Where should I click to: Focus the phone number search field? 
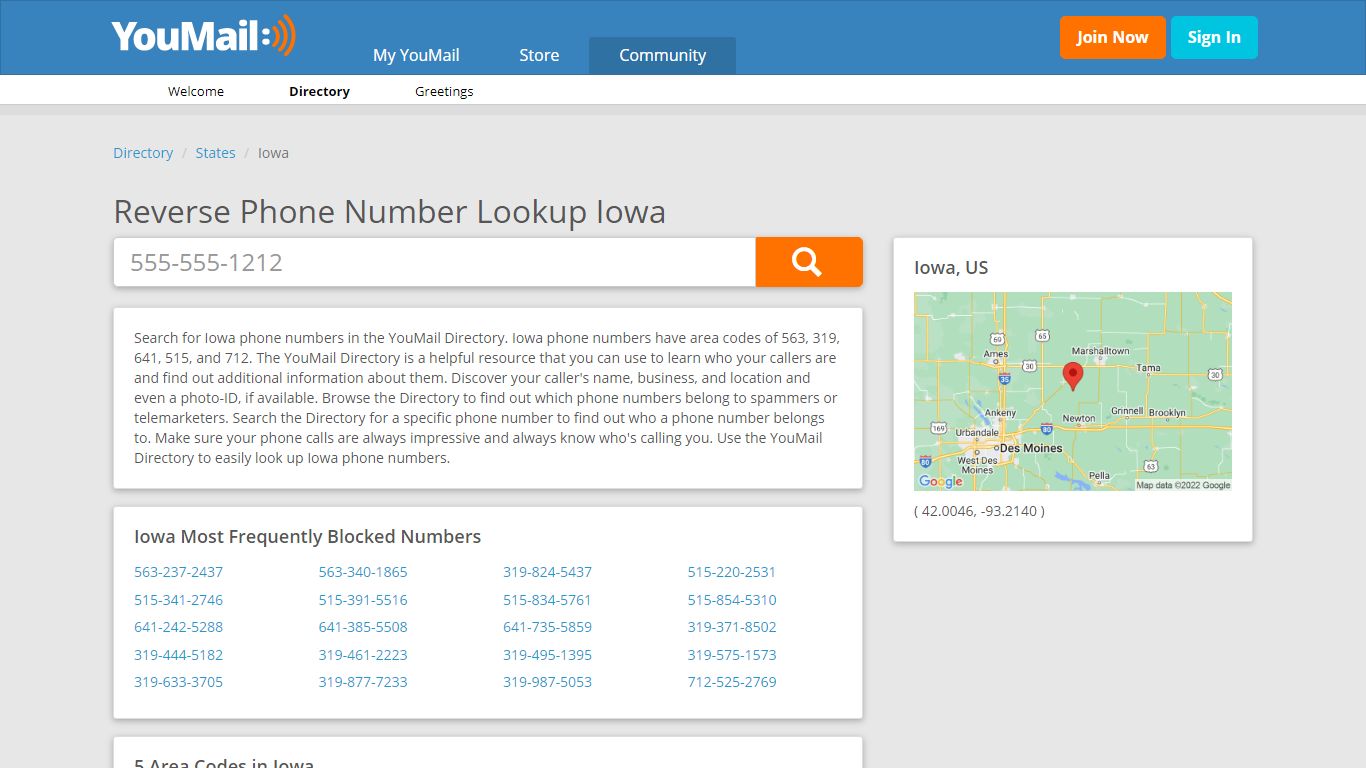(434, 262)
